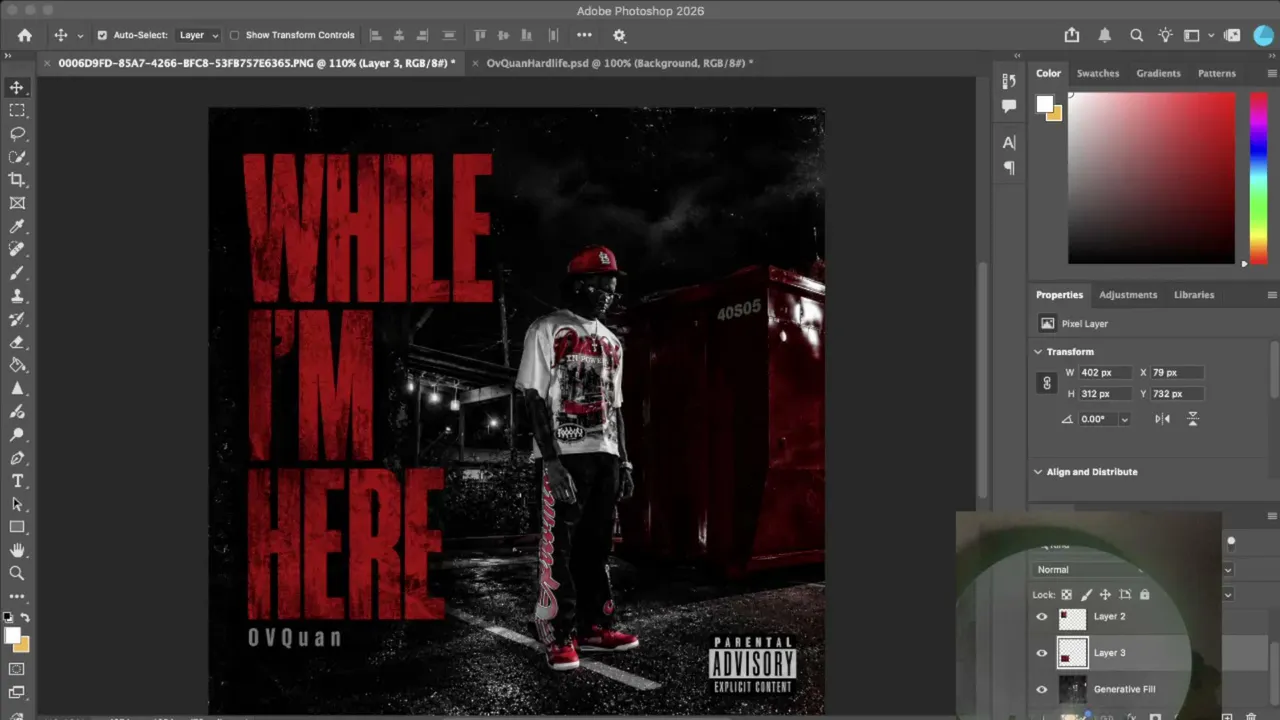1280x720 pixels.
Task: Open the Properties panel menu
Action: (x=1272, y=295)
